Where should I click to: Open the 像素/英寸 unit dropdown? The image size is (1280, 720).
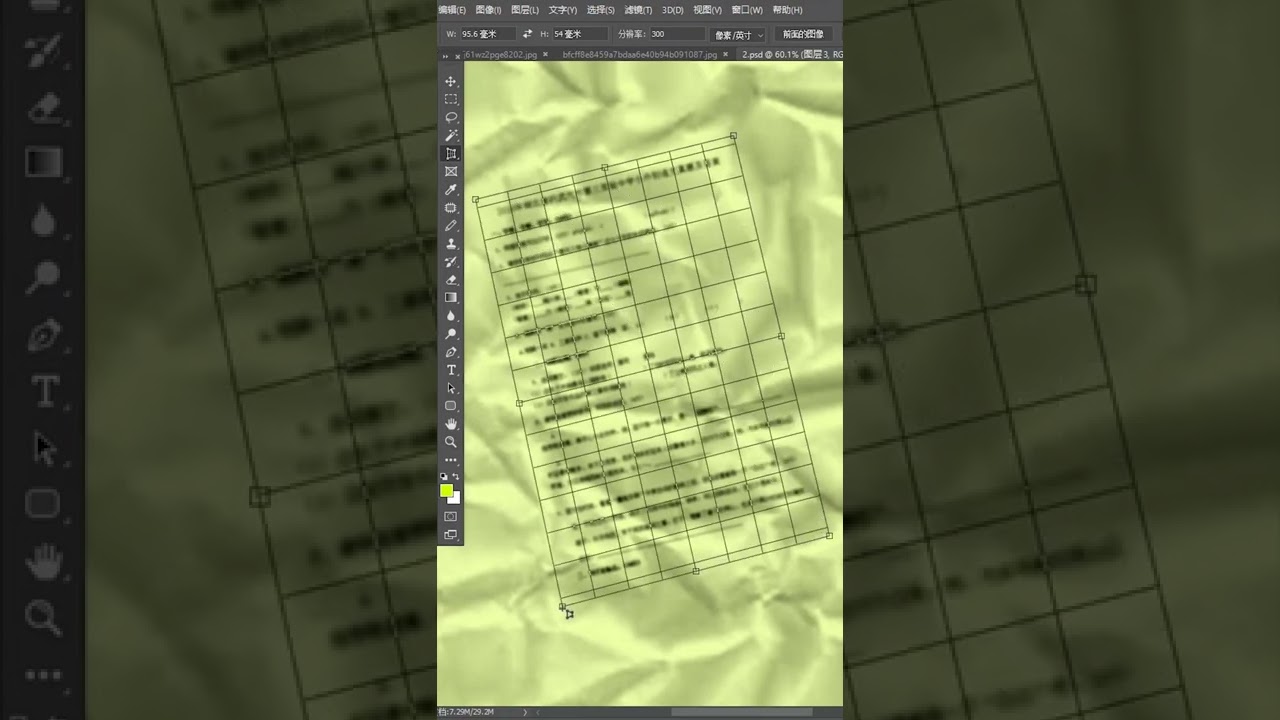pos(738,34)
